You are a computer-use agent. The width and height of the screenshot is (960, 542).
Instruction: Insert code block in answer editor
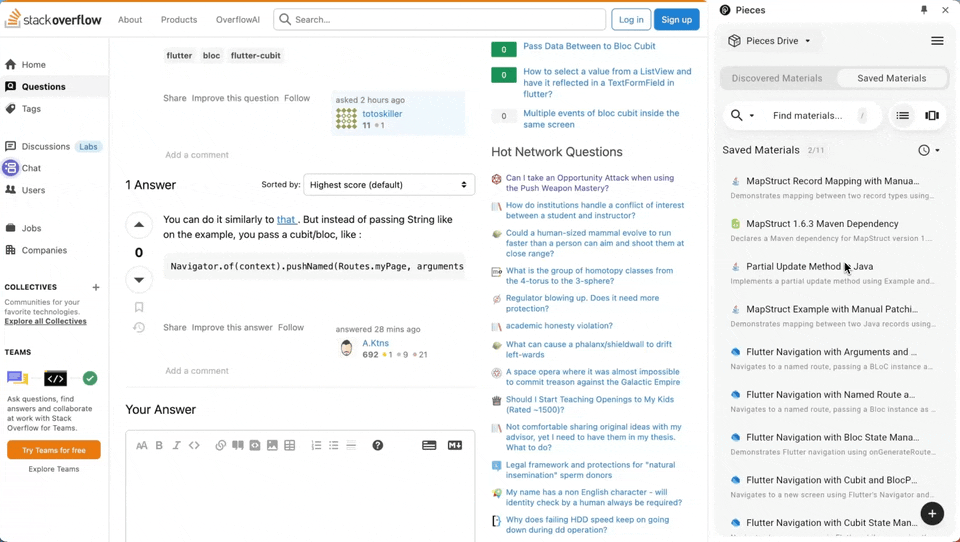click(255, 445)
